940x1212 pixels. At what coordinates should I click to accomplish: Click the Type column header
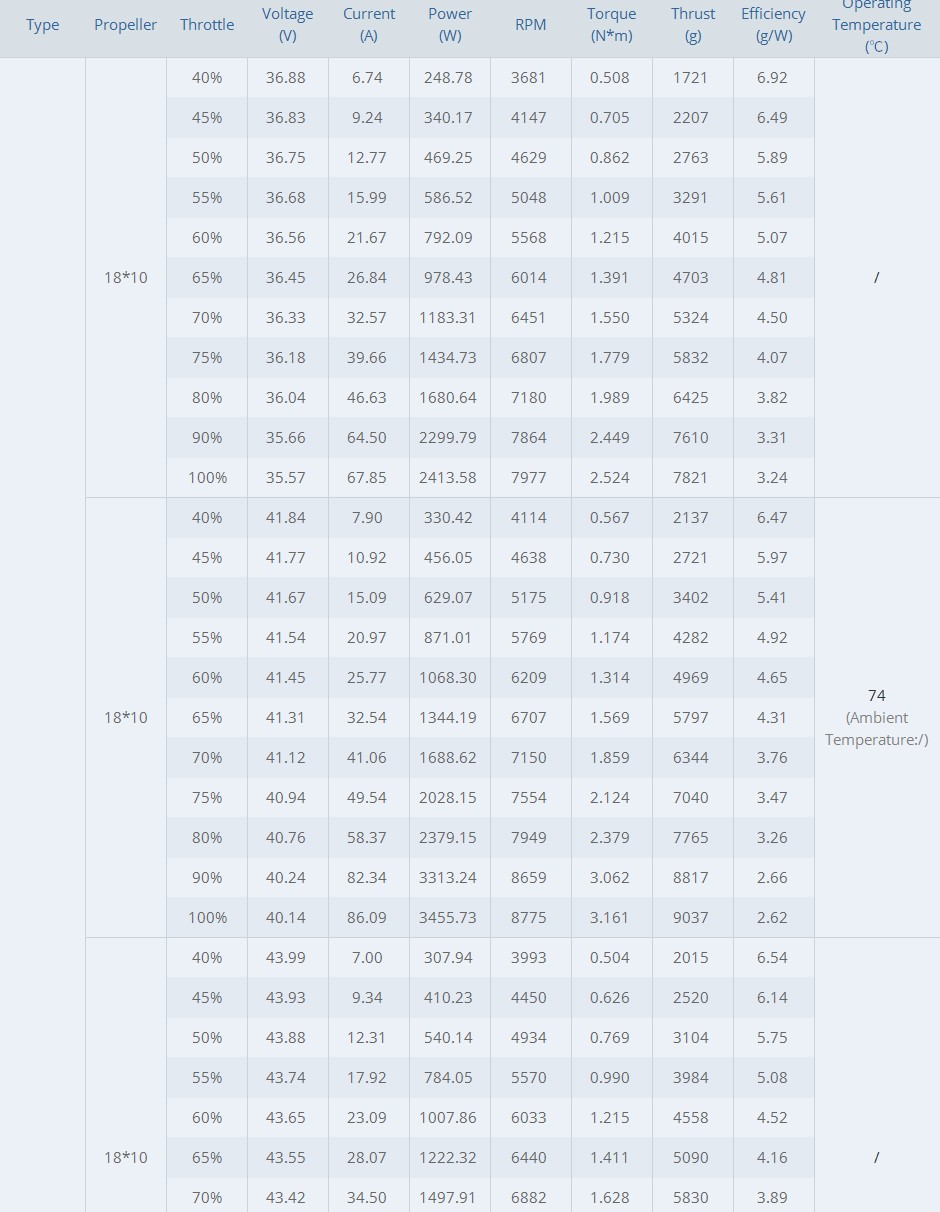(42, 25)
